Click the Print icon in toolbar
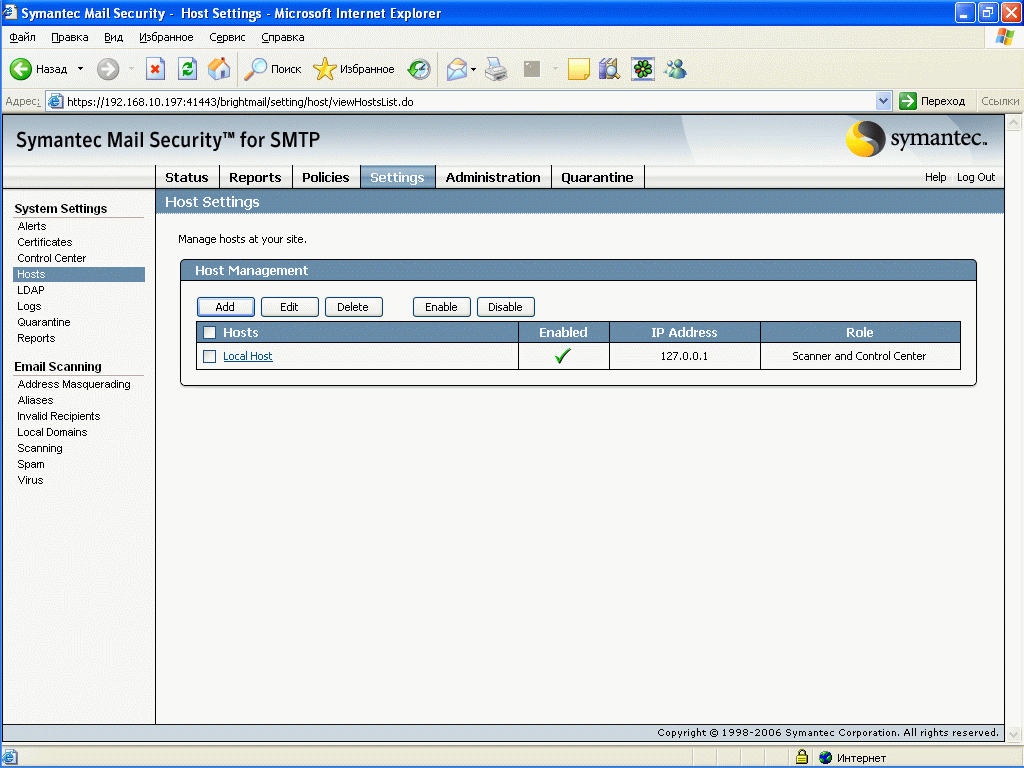Screen dimensions: 1024x768 [497, 69]
